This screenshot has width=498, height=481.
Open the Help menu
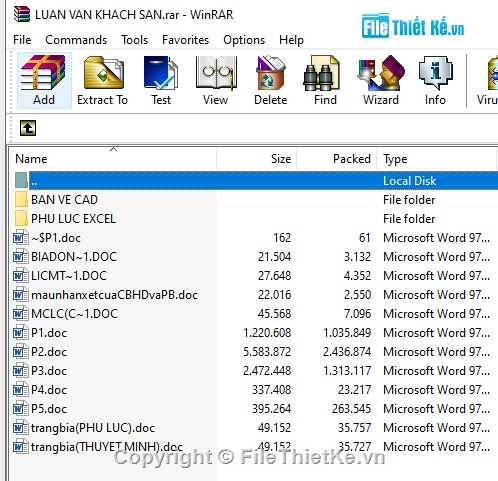(x=291, y=40)
